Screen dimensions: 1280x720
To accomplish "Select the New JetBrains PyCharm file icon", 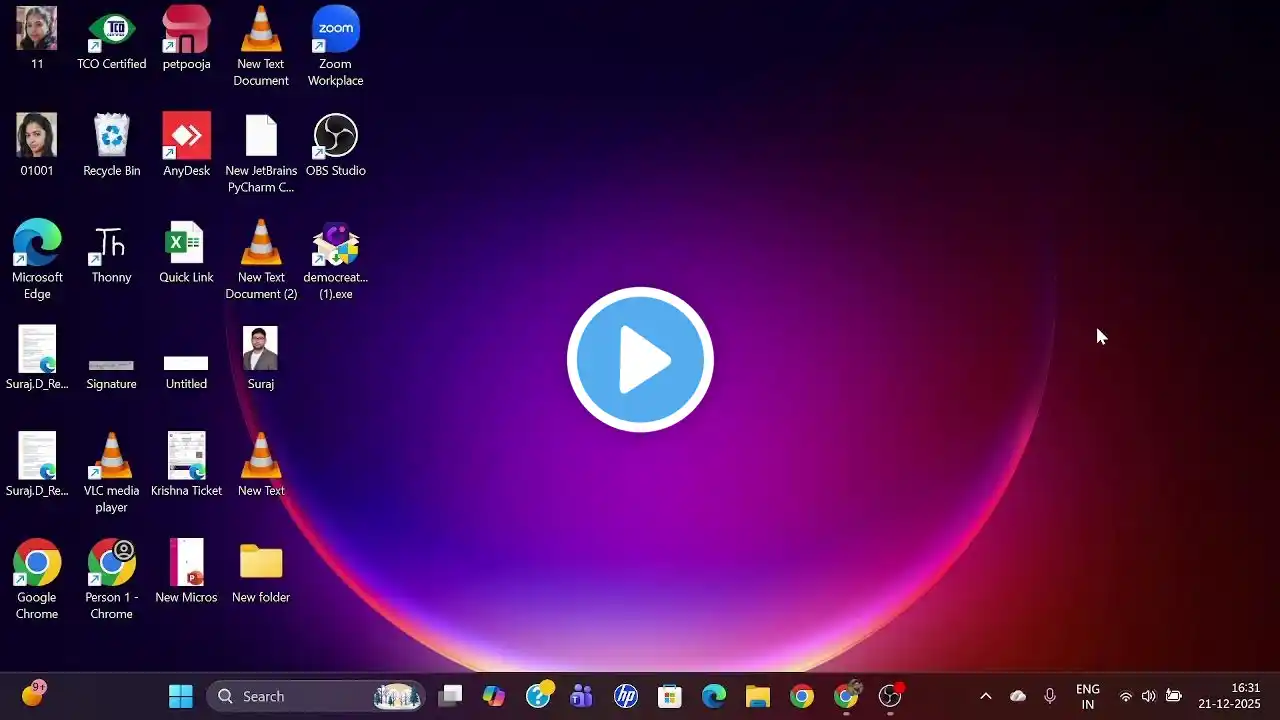I will pos(261,153).
